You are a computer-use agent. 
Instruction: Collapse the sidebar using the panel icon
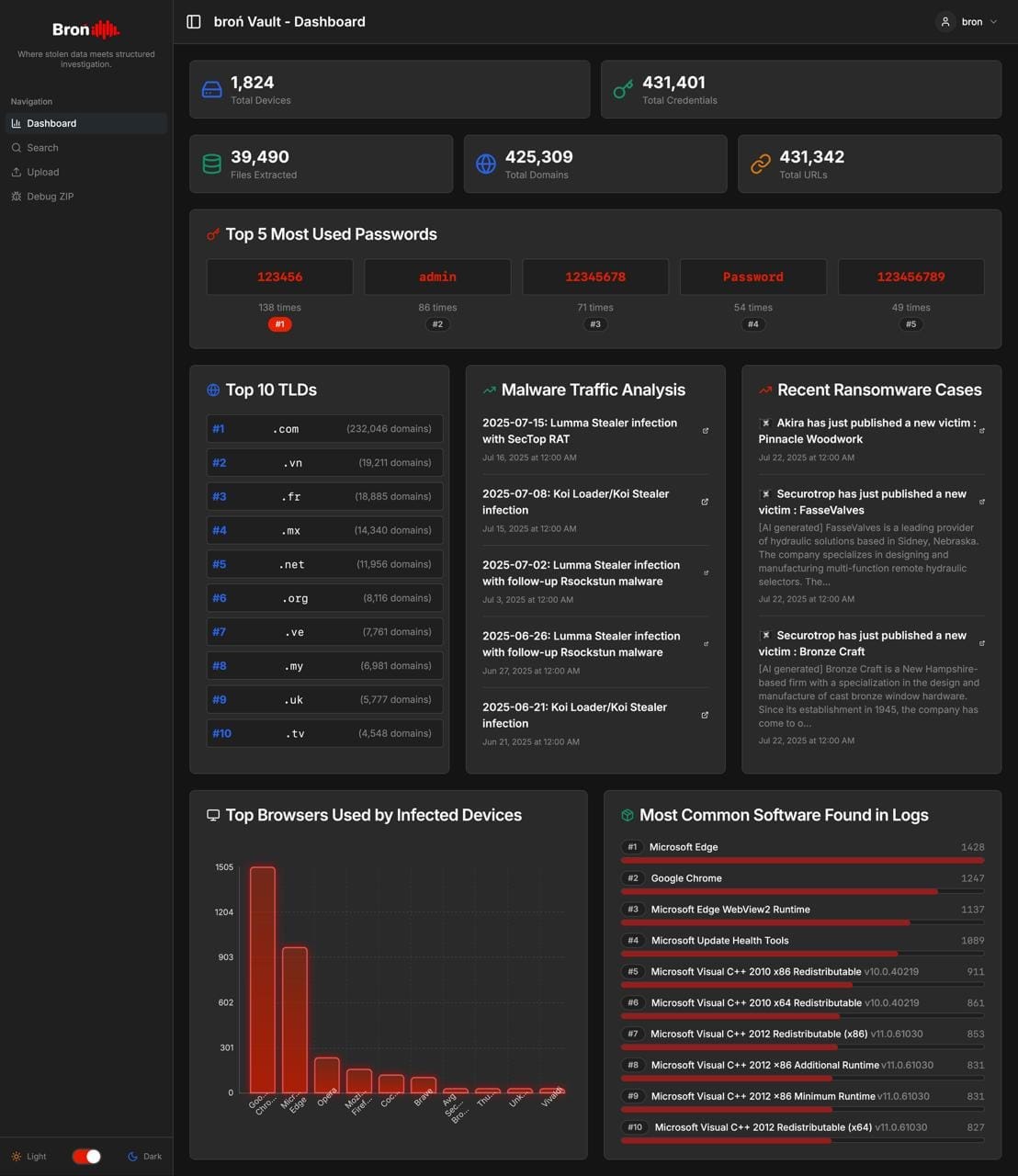click(x=194, y=21)
